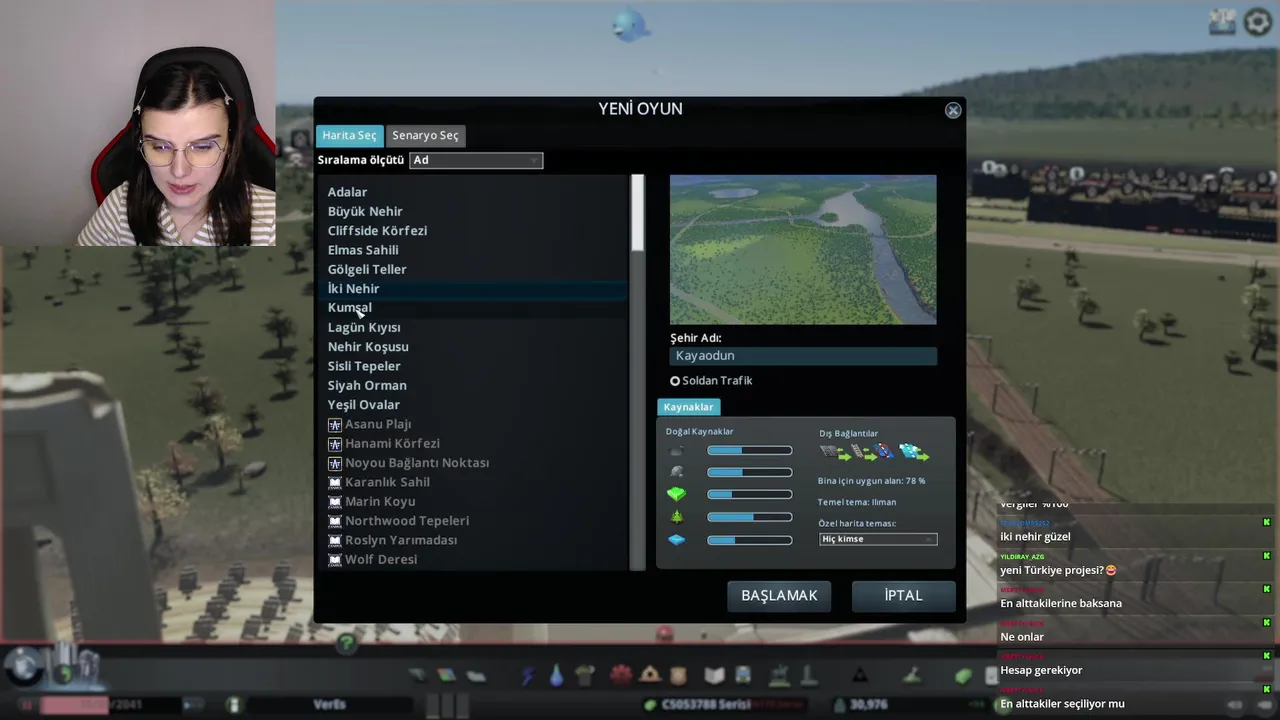Click the blue water resource icon
Viewport: 1280px width, 720px height.
677,540
